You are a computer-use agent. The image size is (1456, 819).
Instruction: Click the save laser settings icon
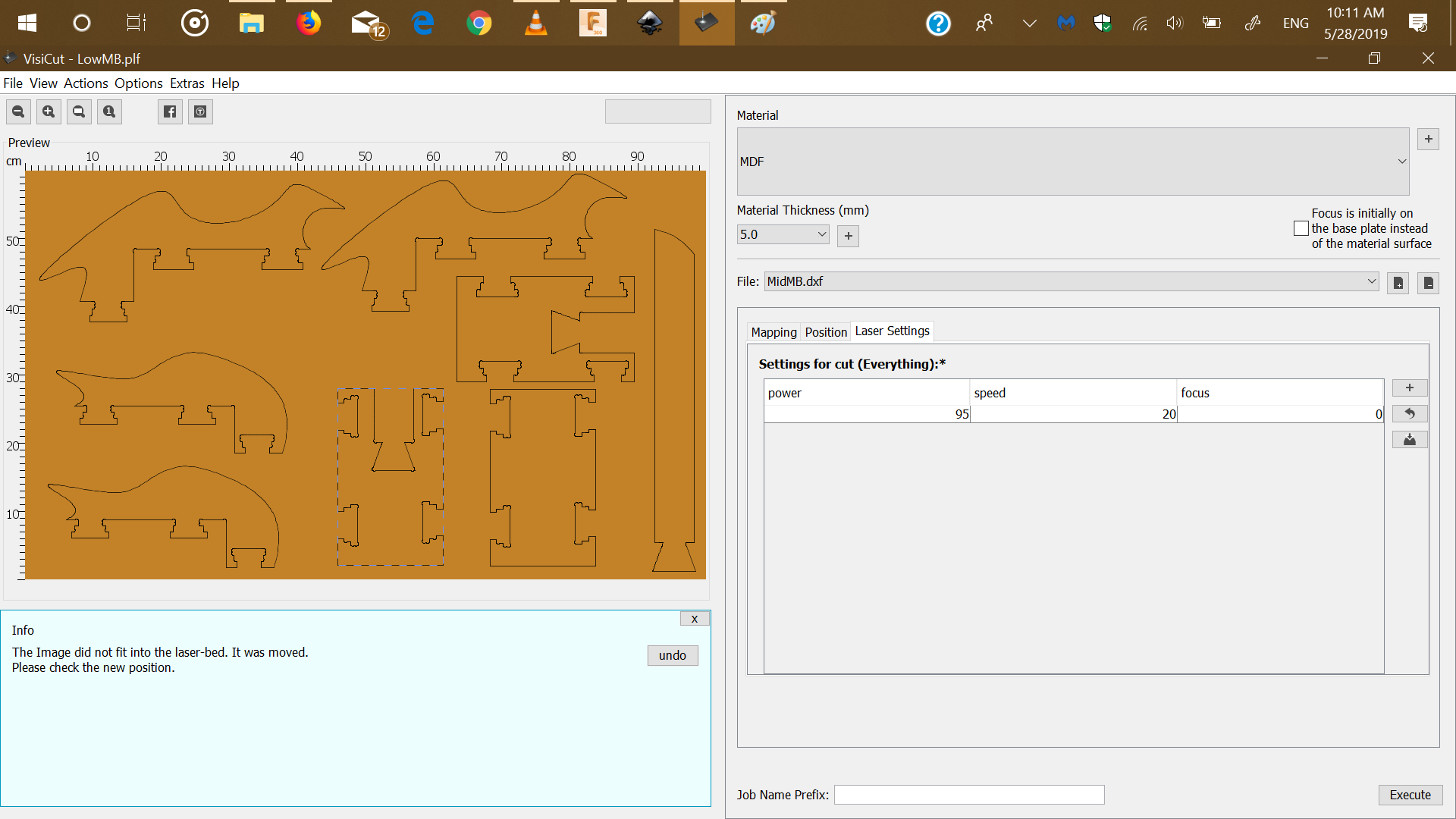(x=1409, y=440)
